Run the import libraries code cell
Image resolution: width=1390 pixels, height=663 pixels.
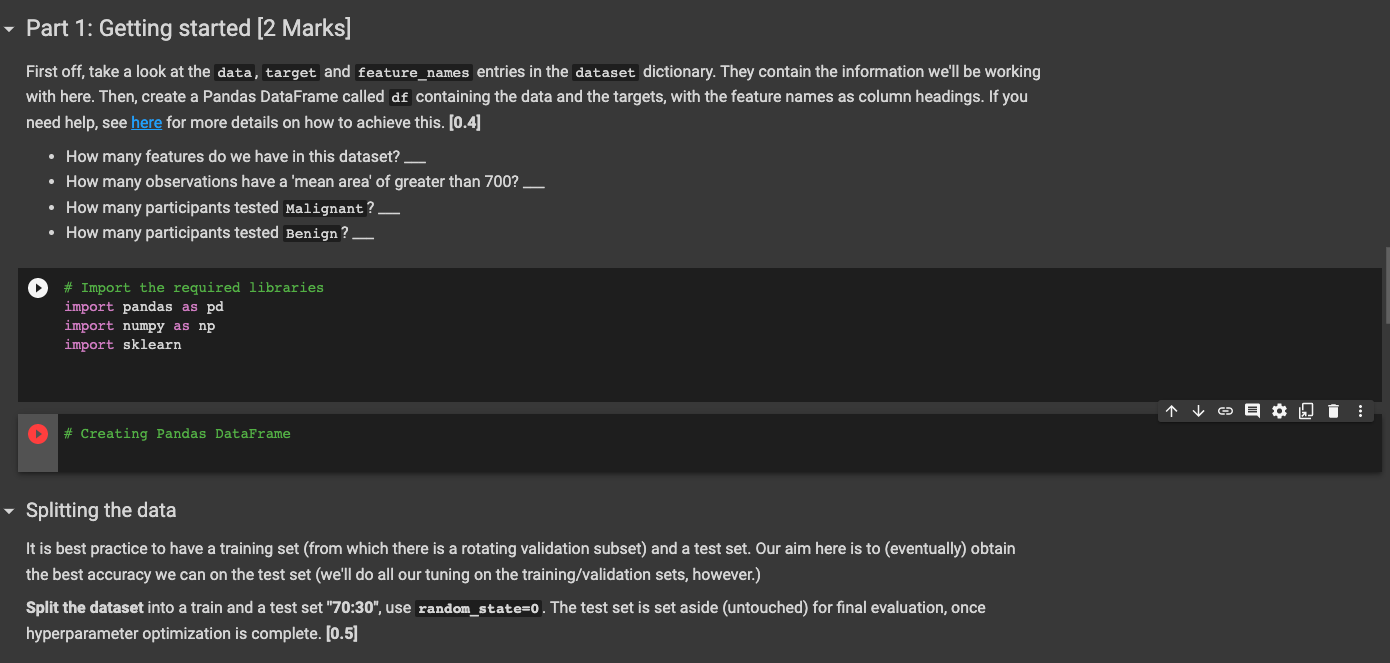coord(37,287)
